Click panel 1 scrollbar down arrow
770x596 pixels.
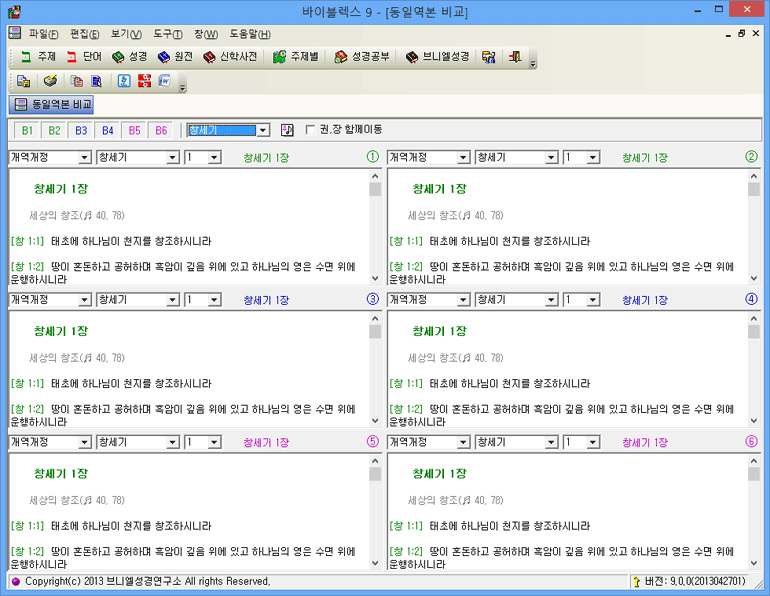(x=375, y=278)
